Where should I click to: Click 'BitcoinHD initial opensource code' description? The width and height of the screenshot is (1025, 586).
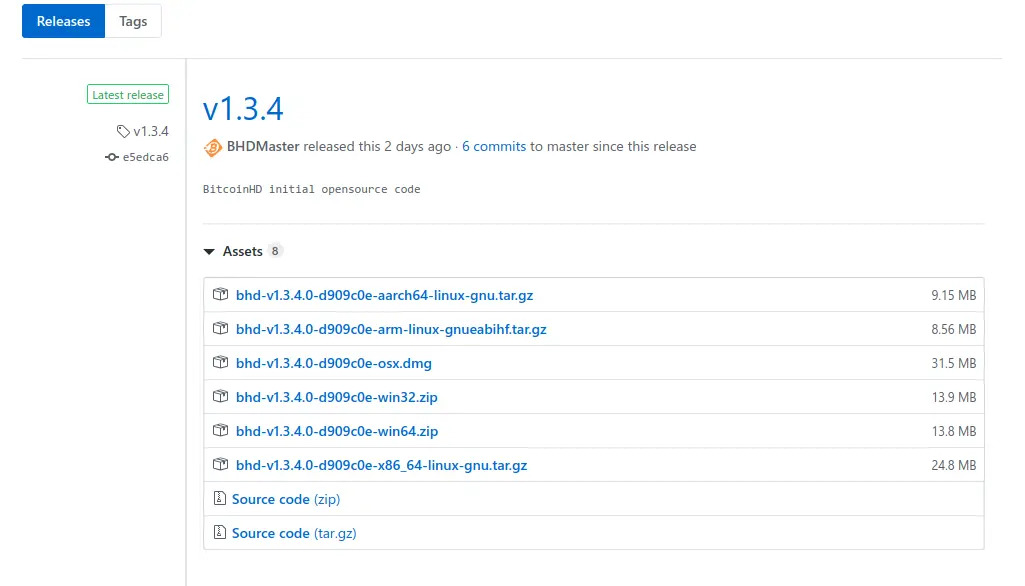pyautogui.click(x=312, y=189)
